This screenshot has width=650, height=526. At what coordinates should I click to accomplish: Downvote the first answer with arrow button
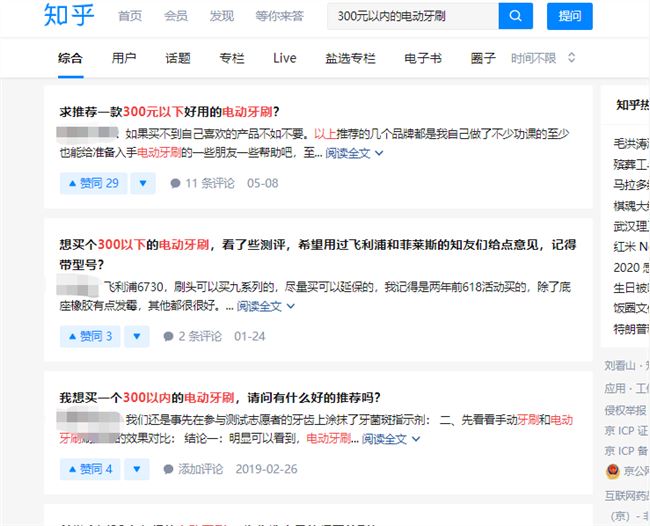coord(144,183)
